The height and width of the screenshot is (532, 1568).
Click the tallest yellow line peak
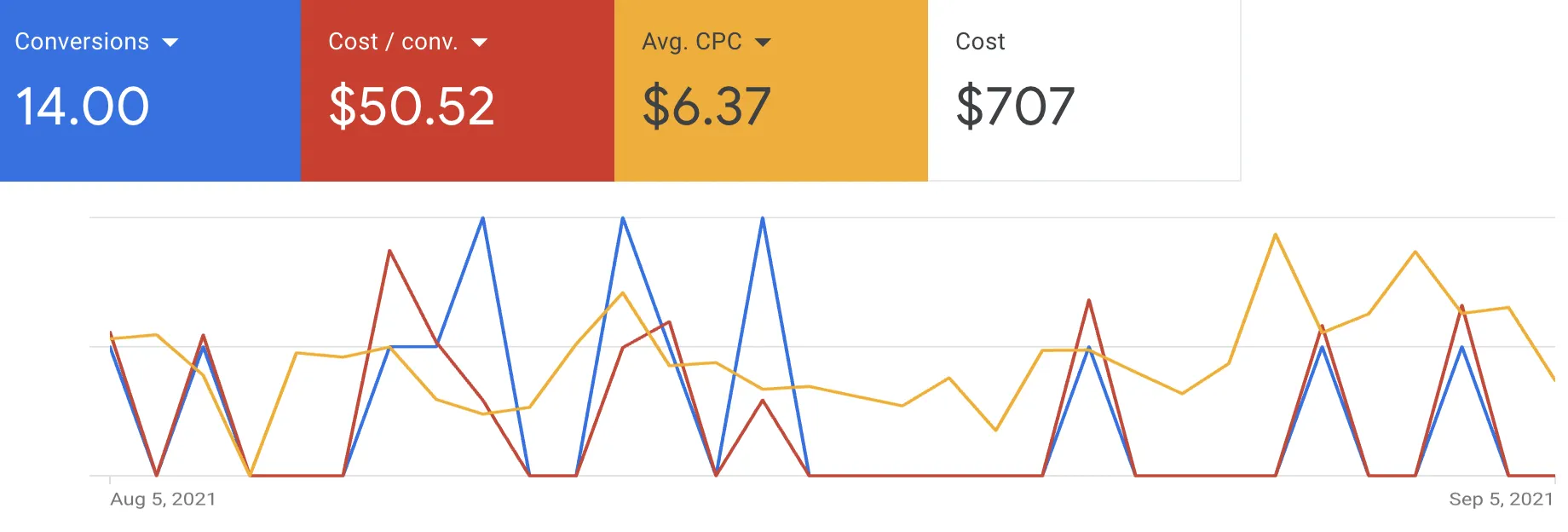[x=1275, y=234]
